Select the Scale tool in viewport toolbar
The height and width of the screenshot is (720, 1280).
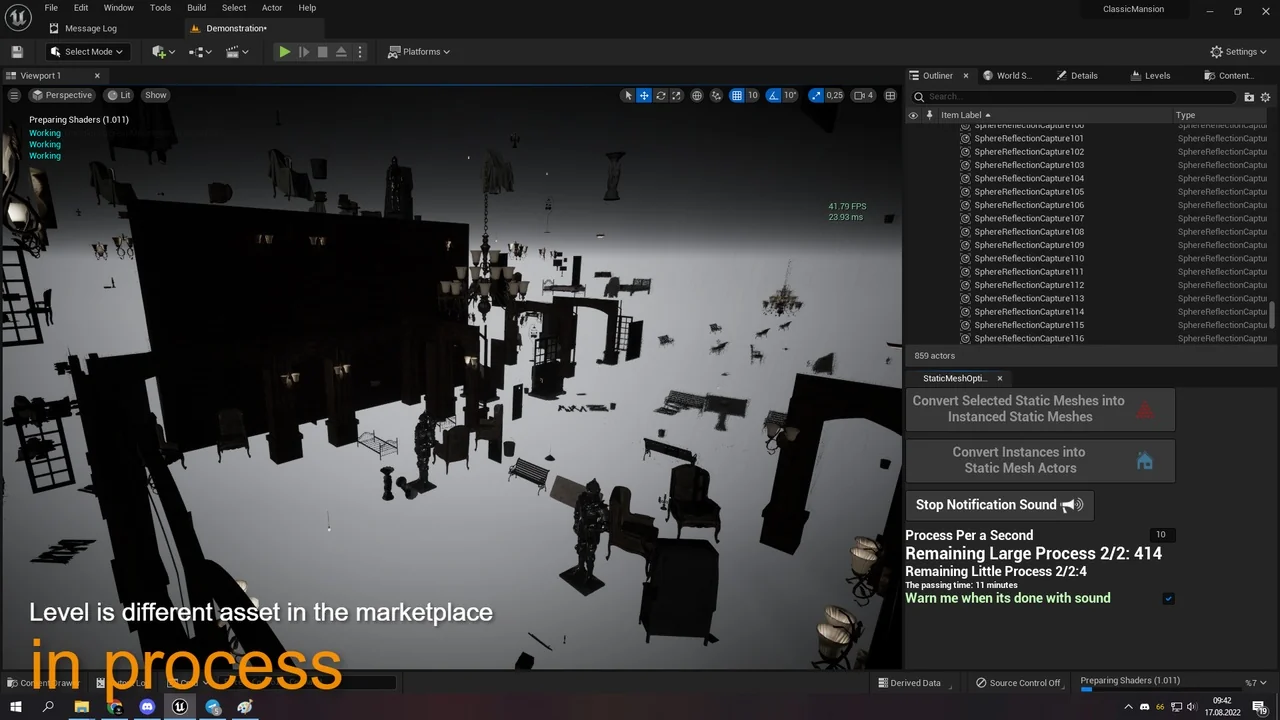click(x=676, y=95)
